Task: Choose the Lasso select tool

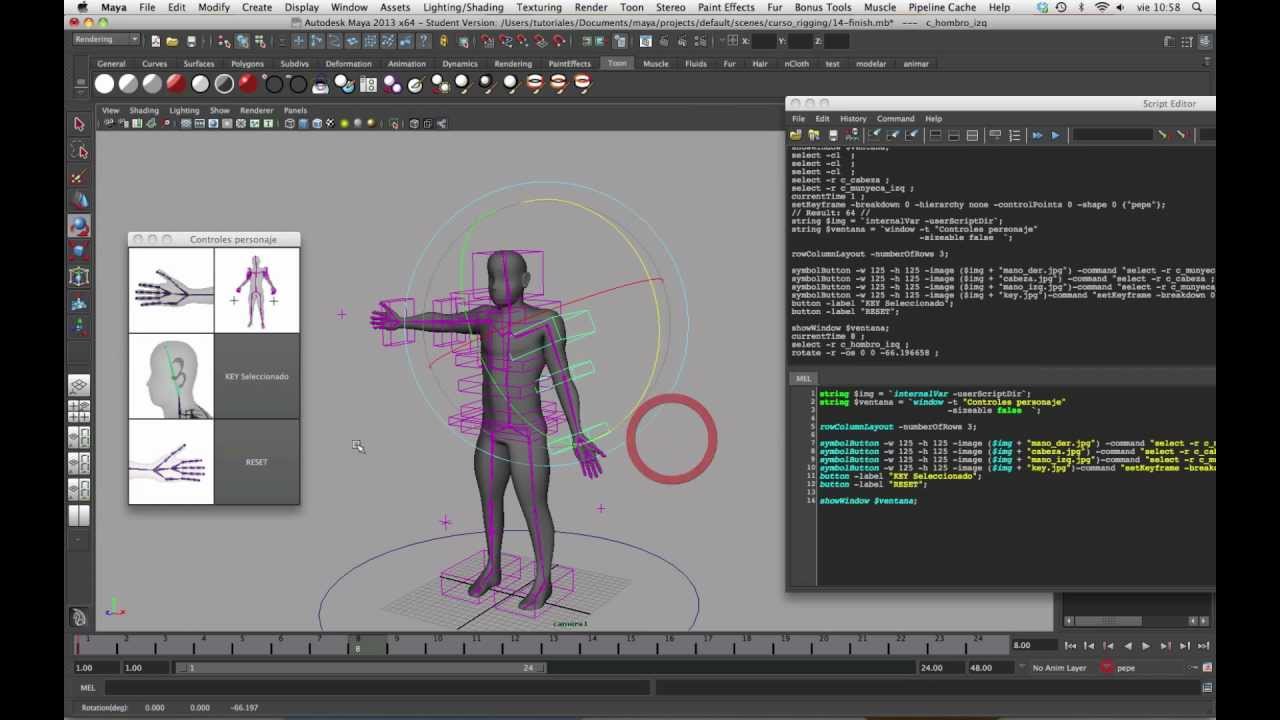Action: coord(79,151)
